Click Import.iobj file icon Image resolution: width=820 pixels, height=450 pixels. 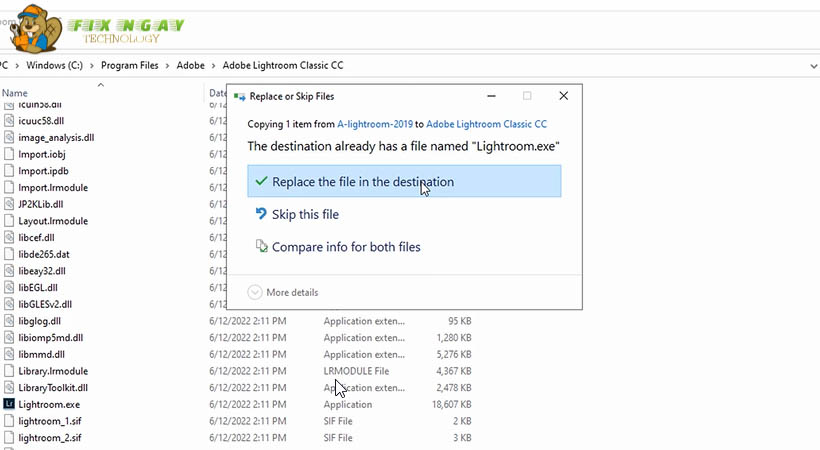point(8,154)
